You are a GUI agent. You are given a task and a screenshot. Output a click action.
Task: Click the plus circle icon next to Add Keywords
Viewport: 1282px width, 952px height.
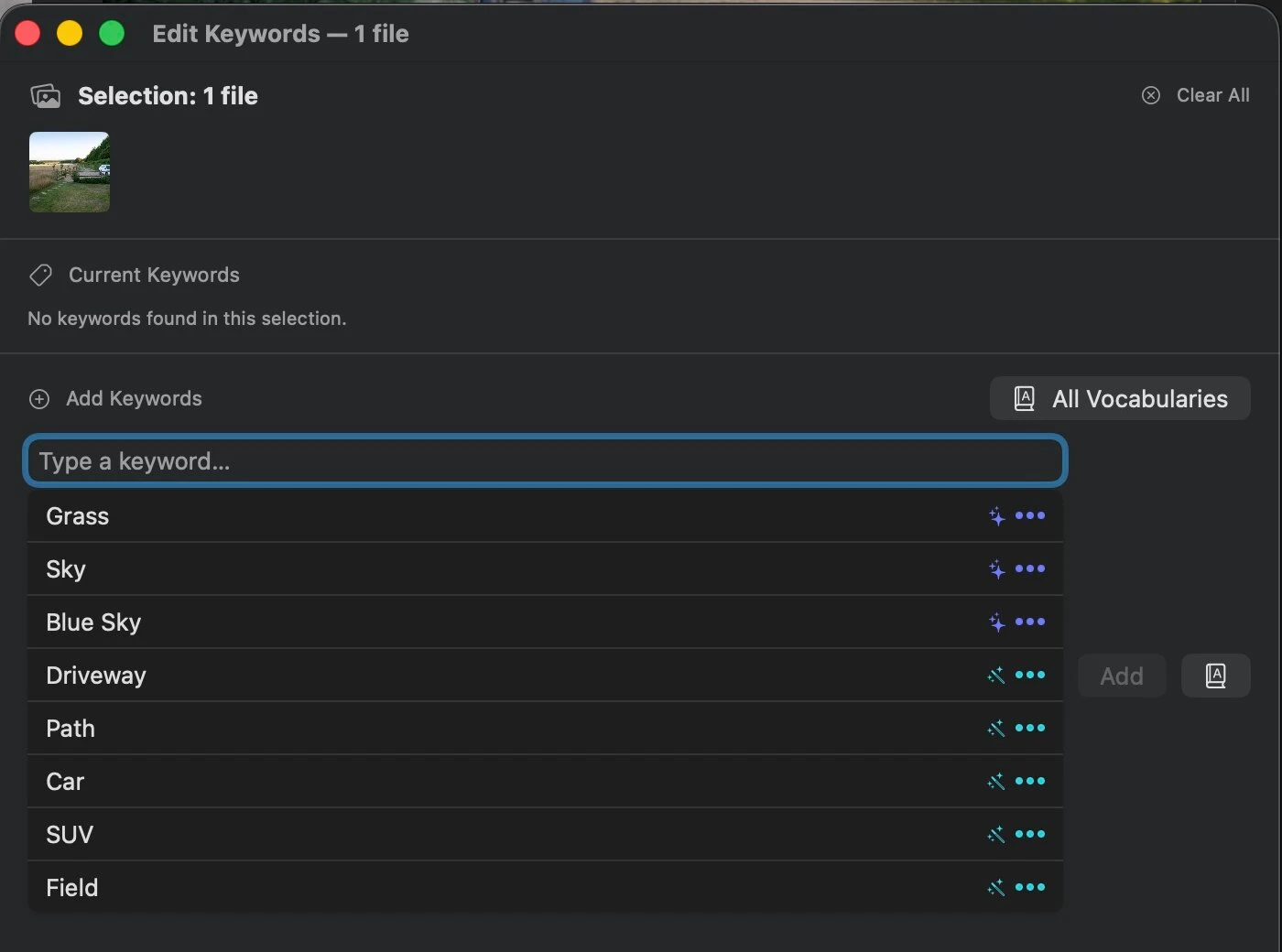tap(39, 399)
